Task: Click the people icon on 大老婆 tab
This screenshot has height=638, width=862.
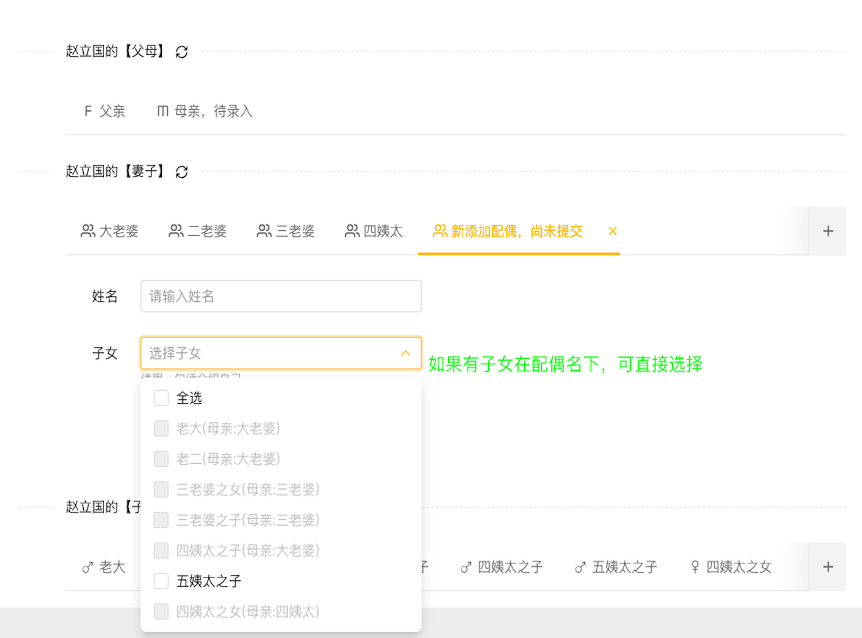Action: pyautogui.click(x=87, y=231)
